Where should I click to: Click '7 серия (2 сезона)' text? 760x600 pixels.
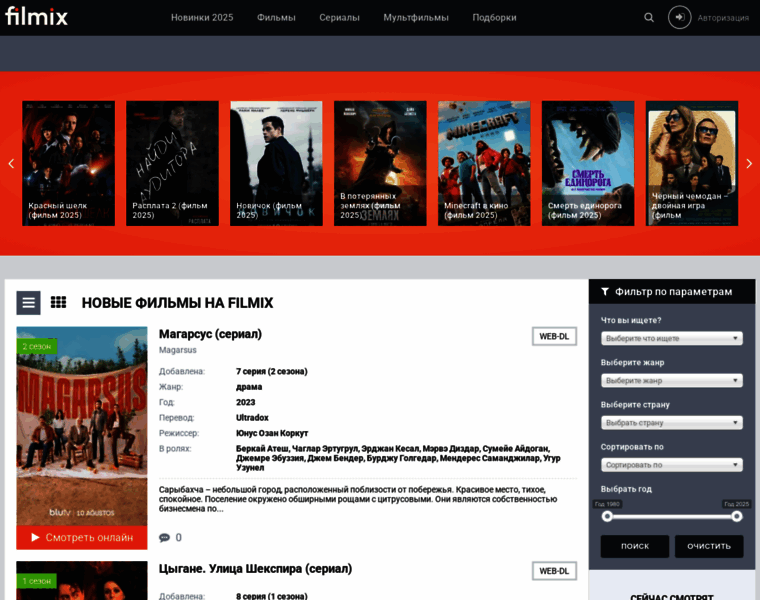pos(272,371)
